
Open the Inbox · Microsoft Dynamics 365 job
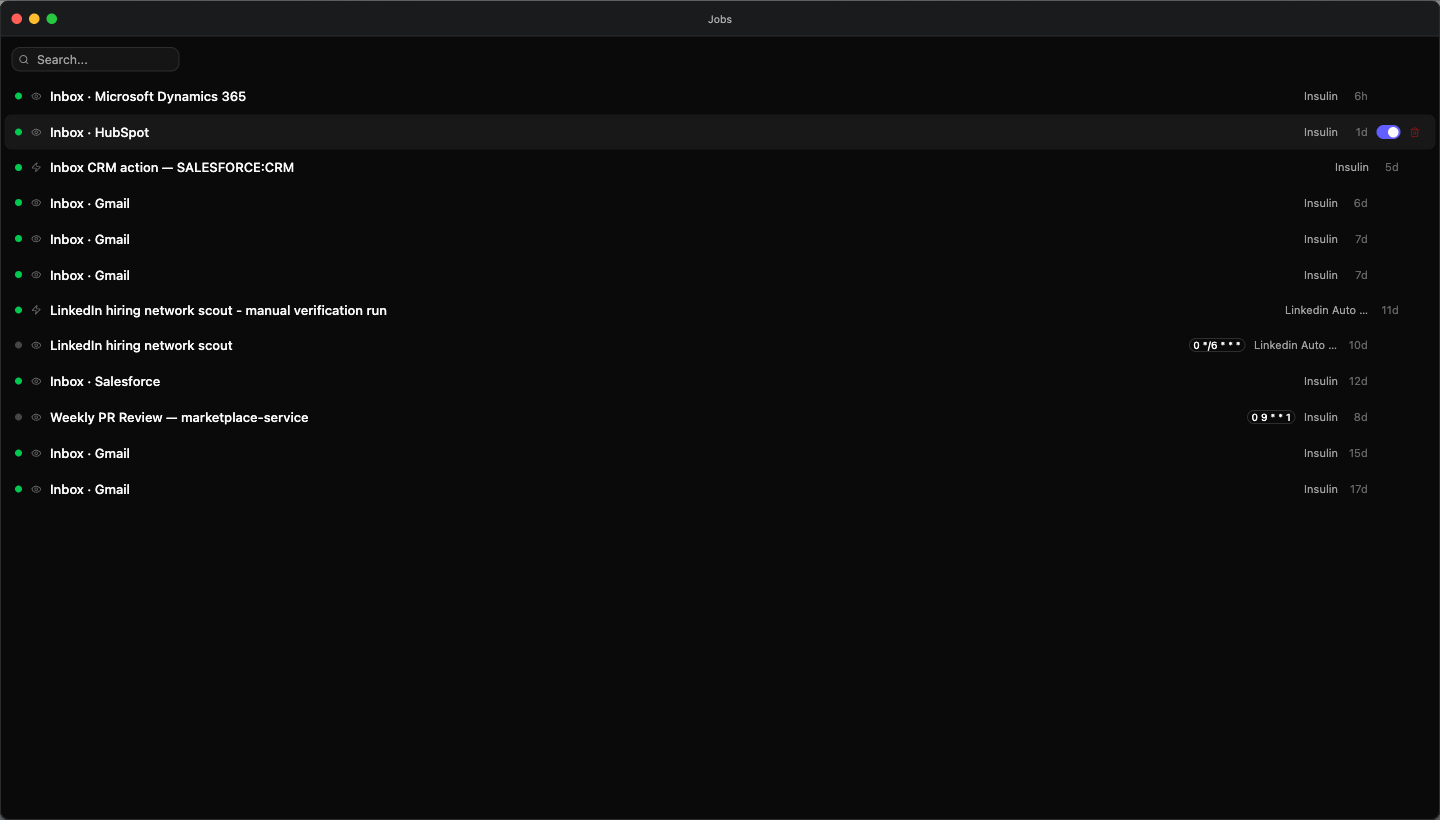click(x=148, y=96)
